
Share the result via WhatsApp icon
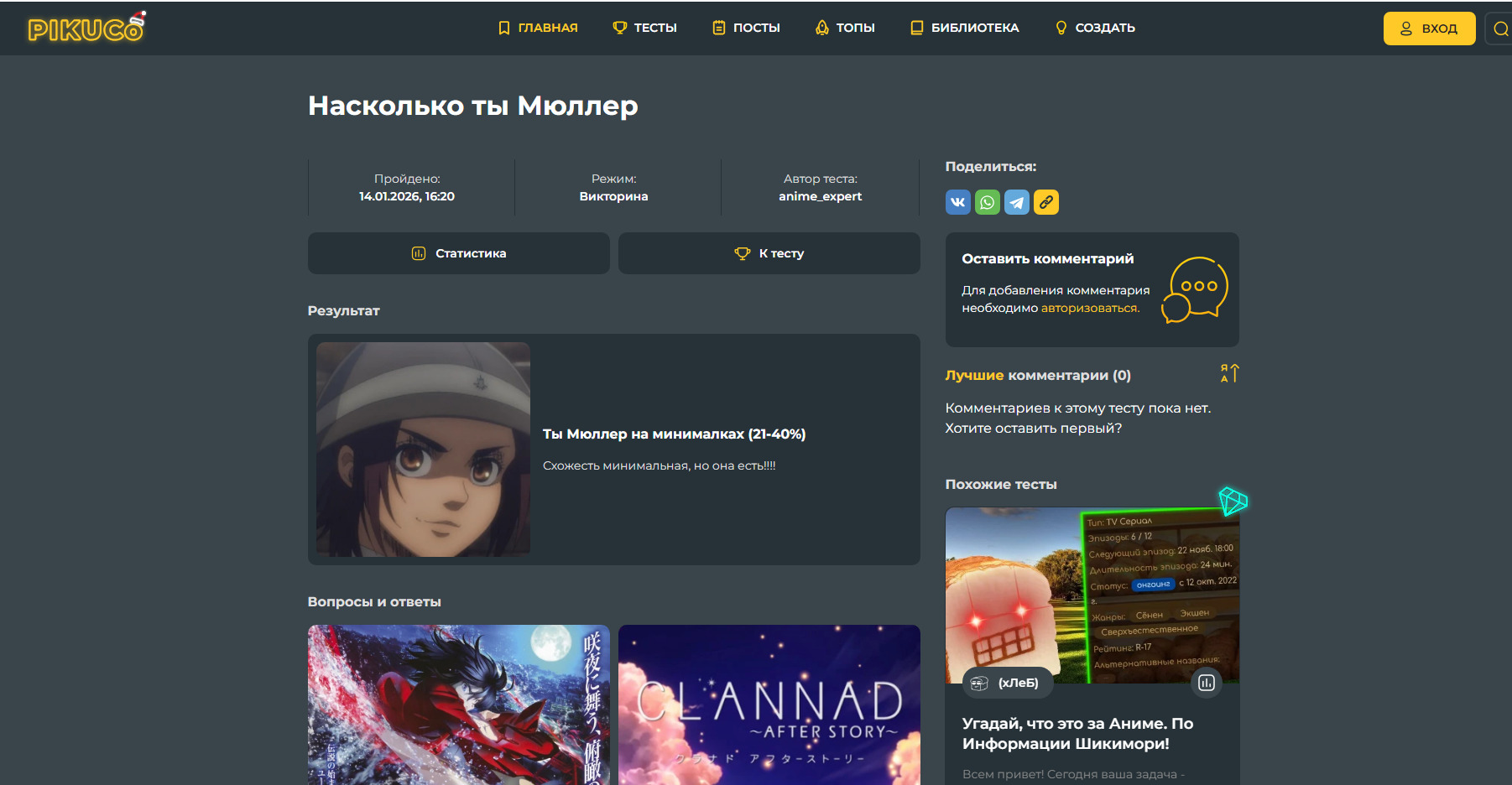coord(987,202)
